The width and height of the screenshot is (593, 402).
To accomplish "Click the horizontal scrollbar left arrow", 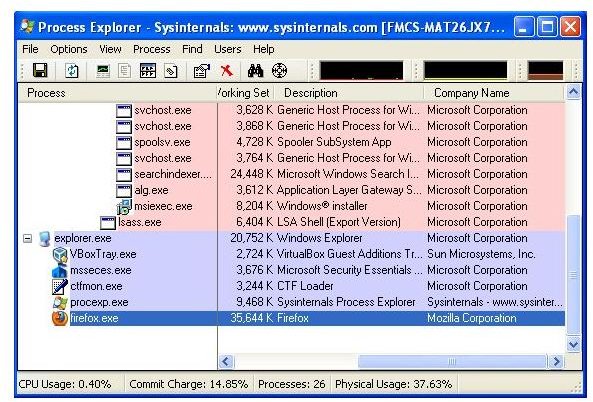I will coord(226,361).
